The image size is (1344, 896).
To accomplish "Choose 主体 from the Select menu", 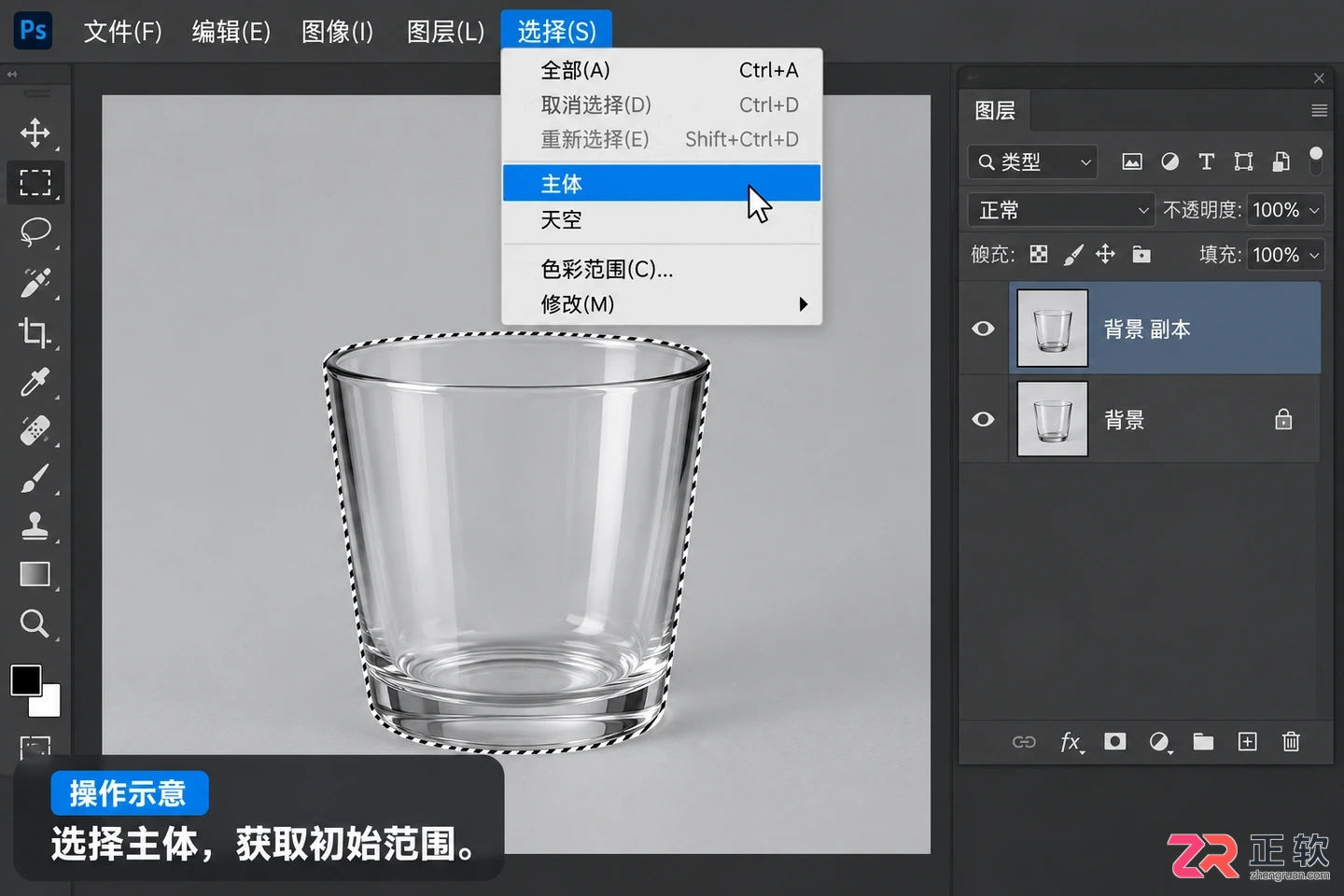I will (x=662, y=183).
